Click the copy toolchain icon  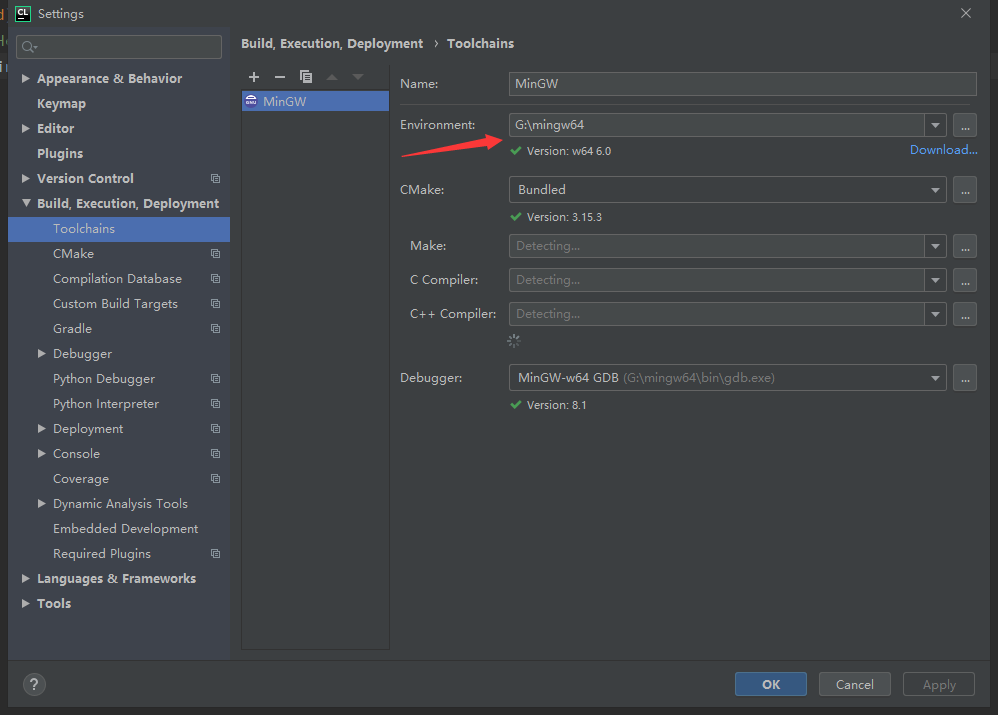click(x=306, y=77)
